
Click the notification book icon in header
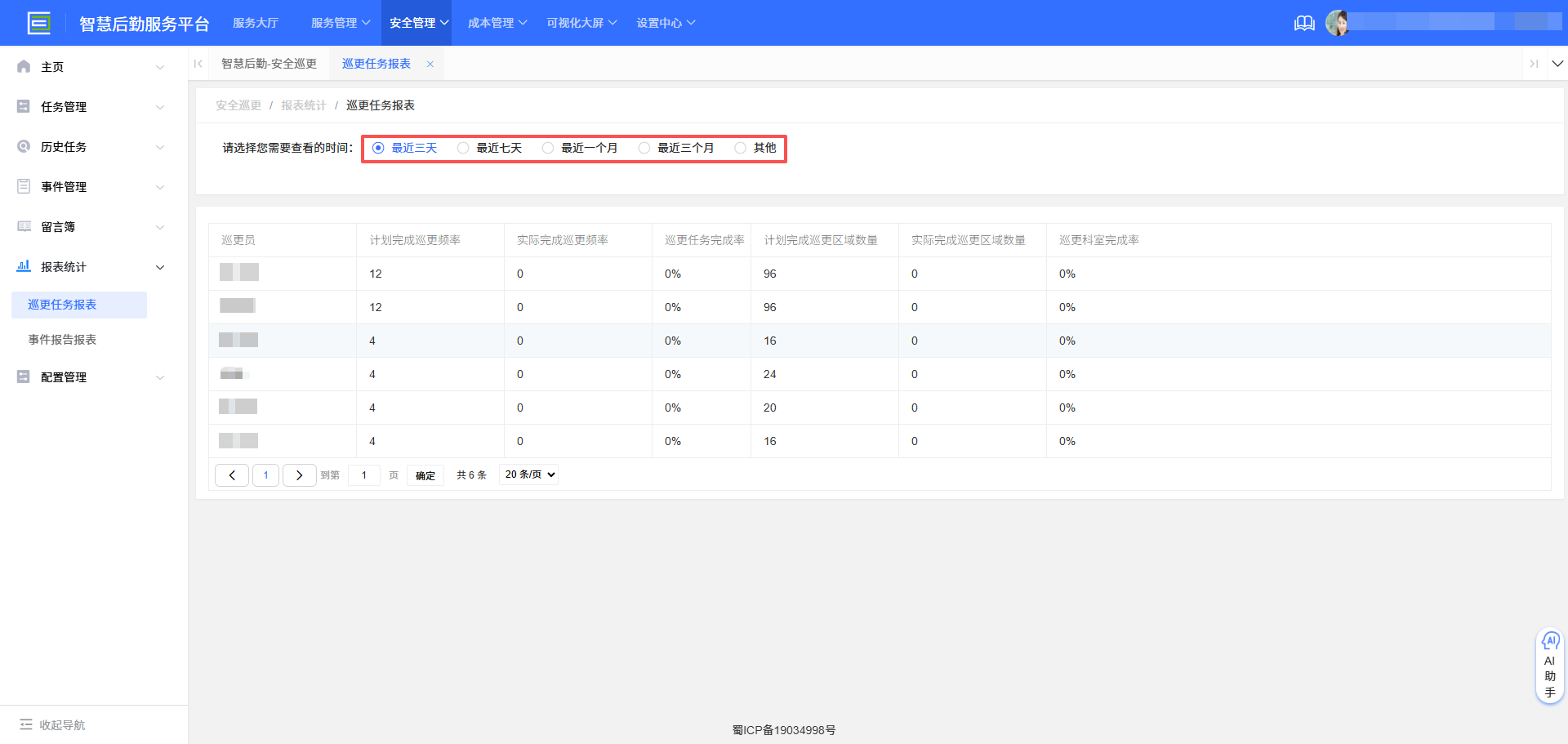[x=1304, y=23]
